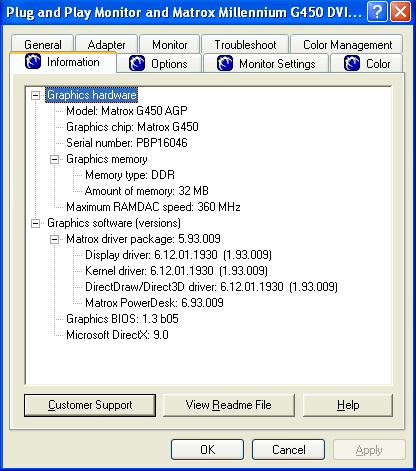This screenshot has height=471, width=416.
Task: Click the dialog title bar text
Action: tap(184, 13)
